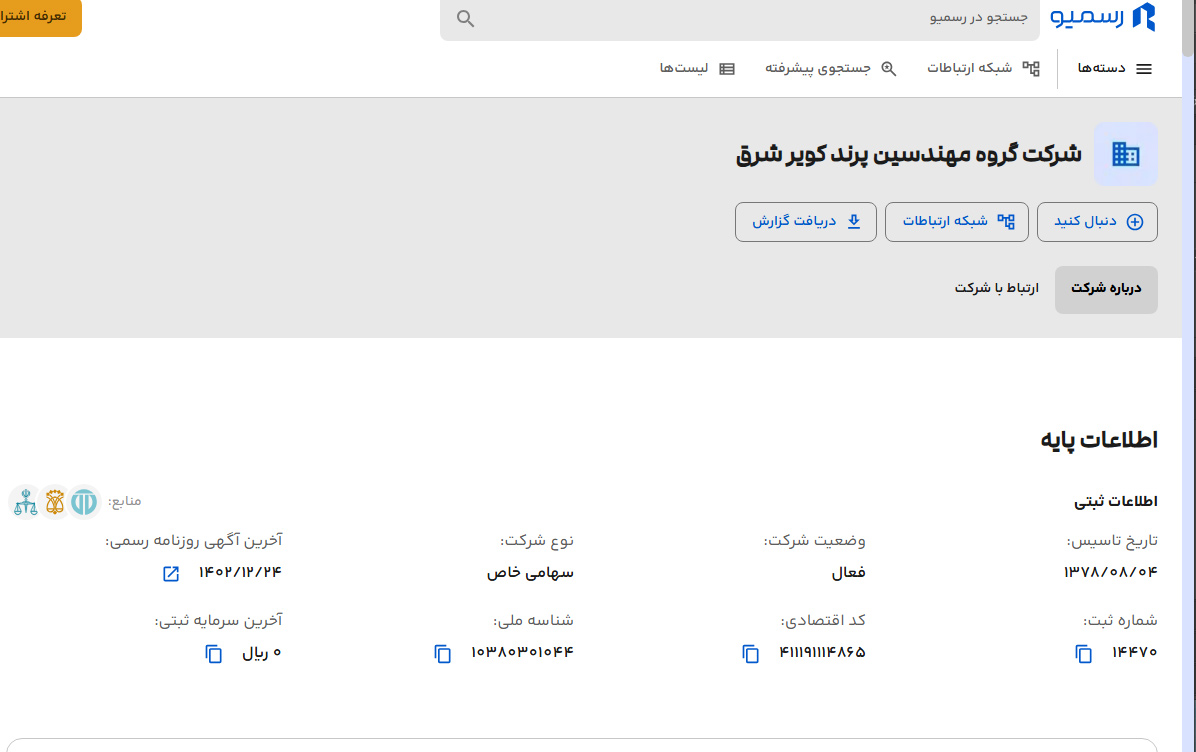Viewport: 1196px width, 752px height.
Task: Click the Rasmio logo
Action: coord(1102,17)
